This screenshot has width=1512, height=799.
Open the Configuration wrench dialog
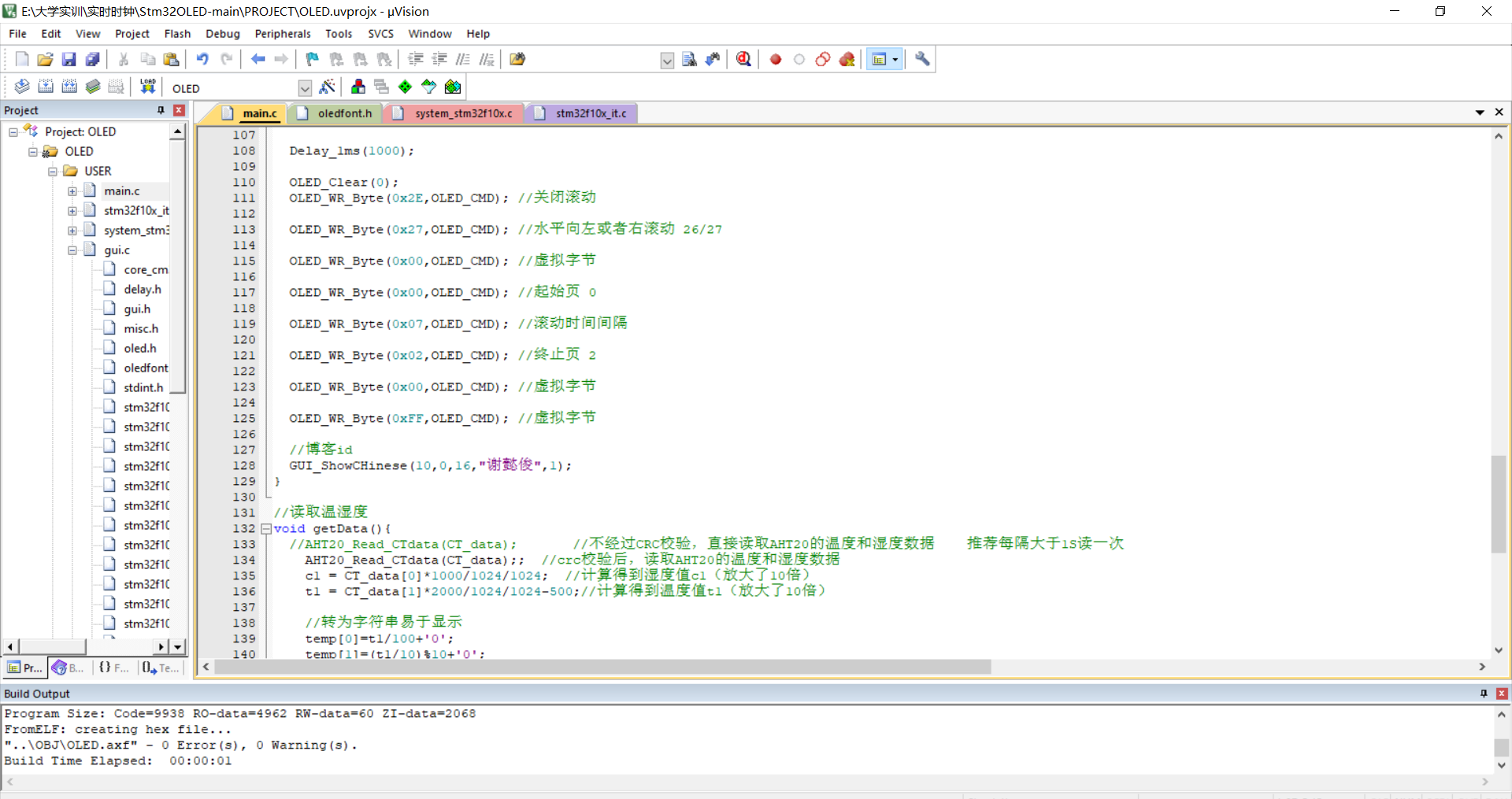pos(922,59)
